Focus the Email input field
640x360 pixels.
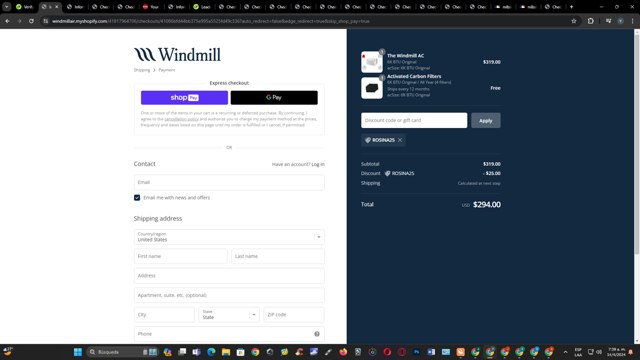pyautogui.click(x=229, y=182)
